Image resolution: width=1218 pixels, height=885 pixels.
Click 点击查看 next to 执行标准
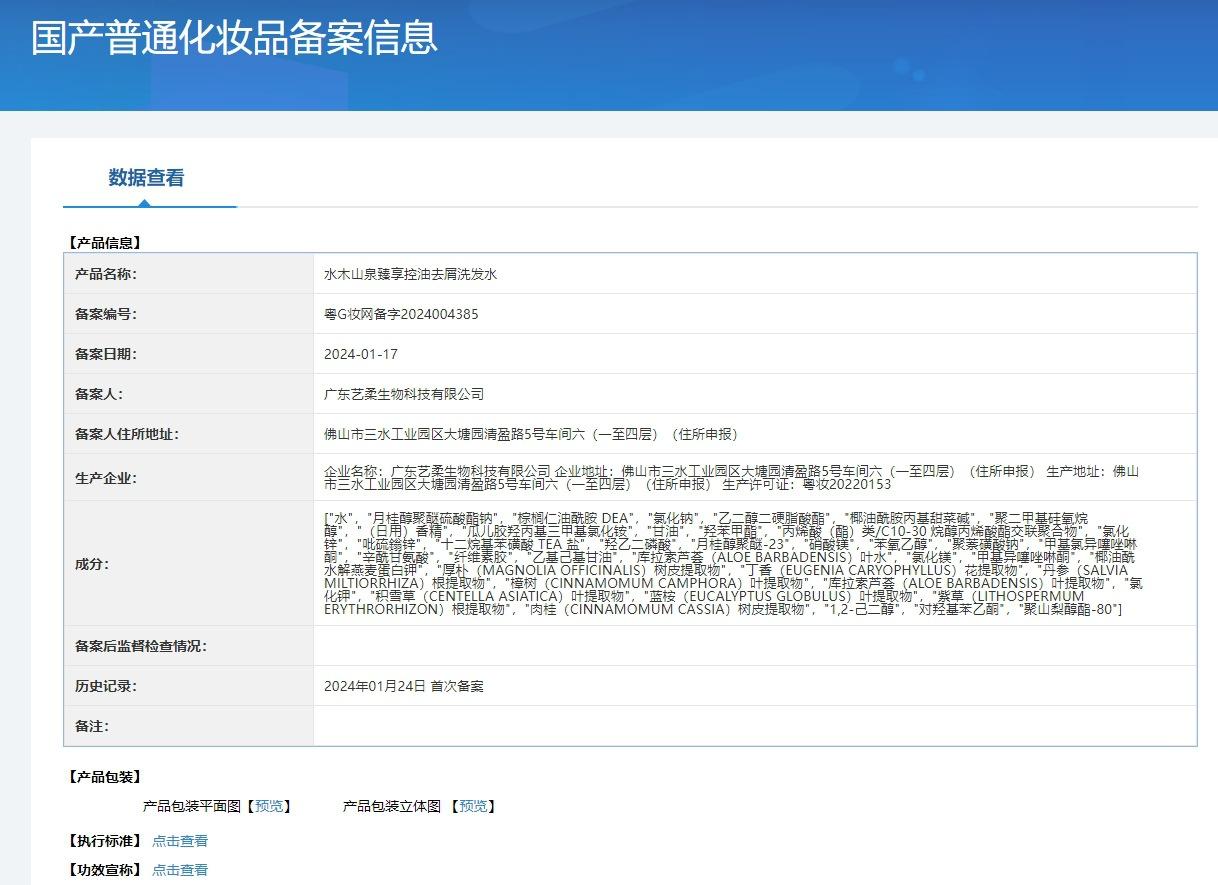pos(180,841)
